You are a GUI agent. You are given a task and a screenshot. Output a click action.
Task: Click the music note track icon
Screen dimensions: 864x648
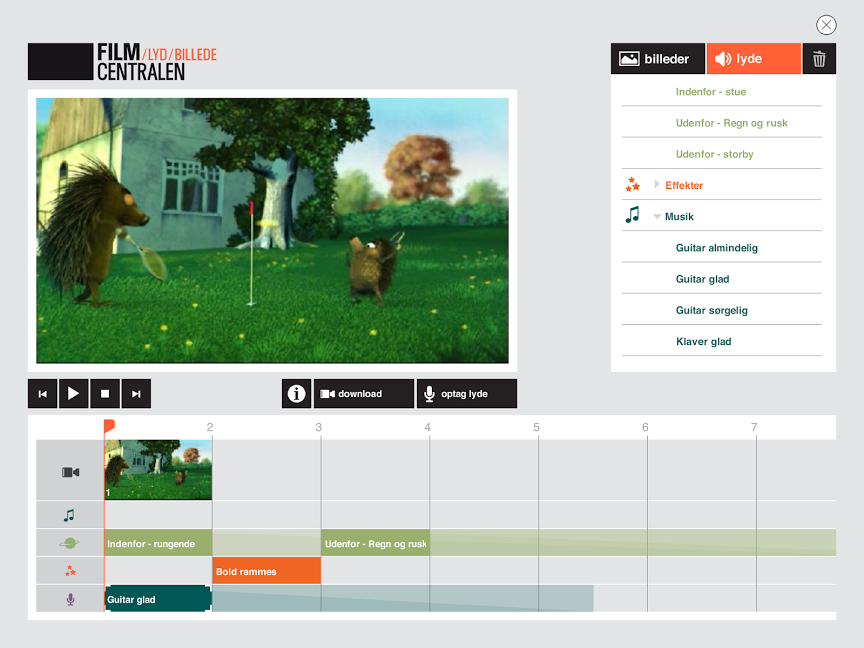click(69, 515)
